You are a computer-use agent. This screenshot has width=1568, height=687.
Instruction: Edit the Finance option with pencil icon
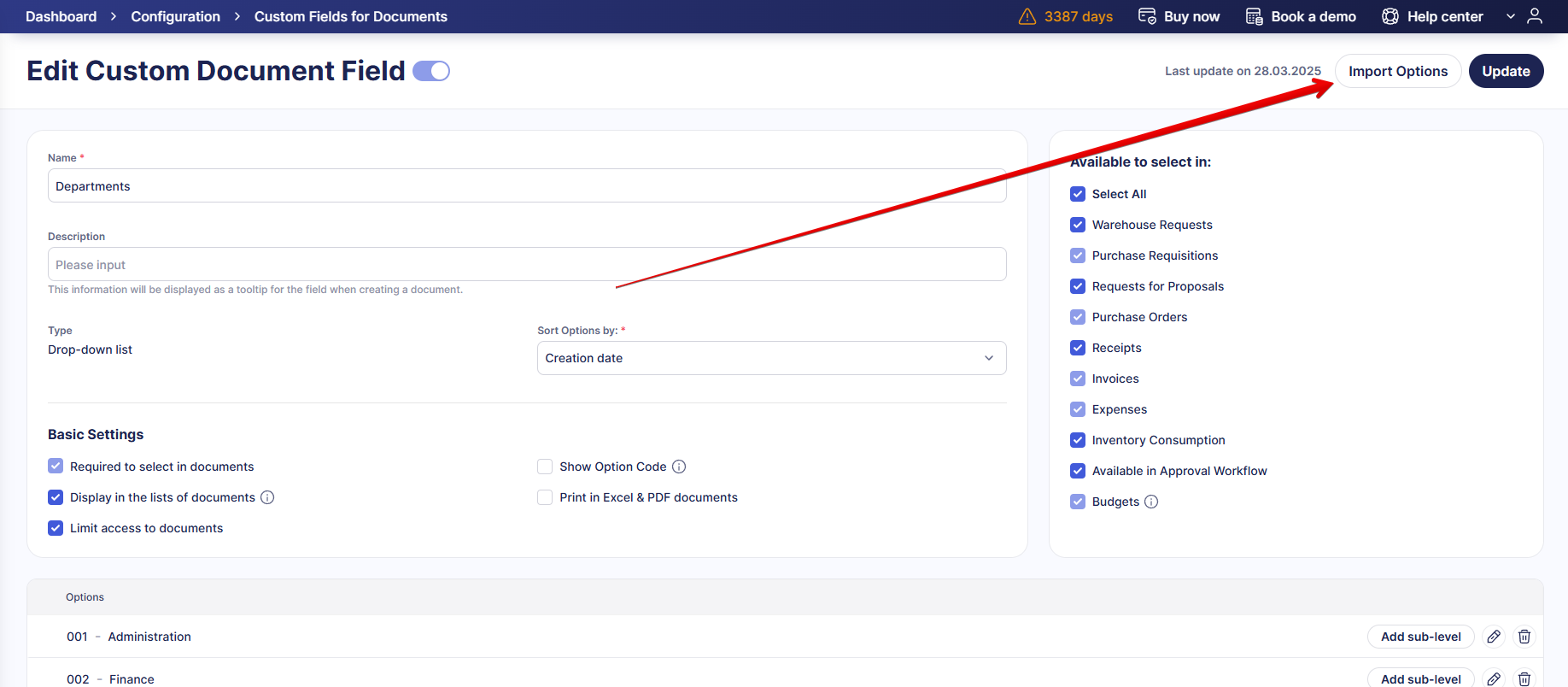[x=1494, y=679]
